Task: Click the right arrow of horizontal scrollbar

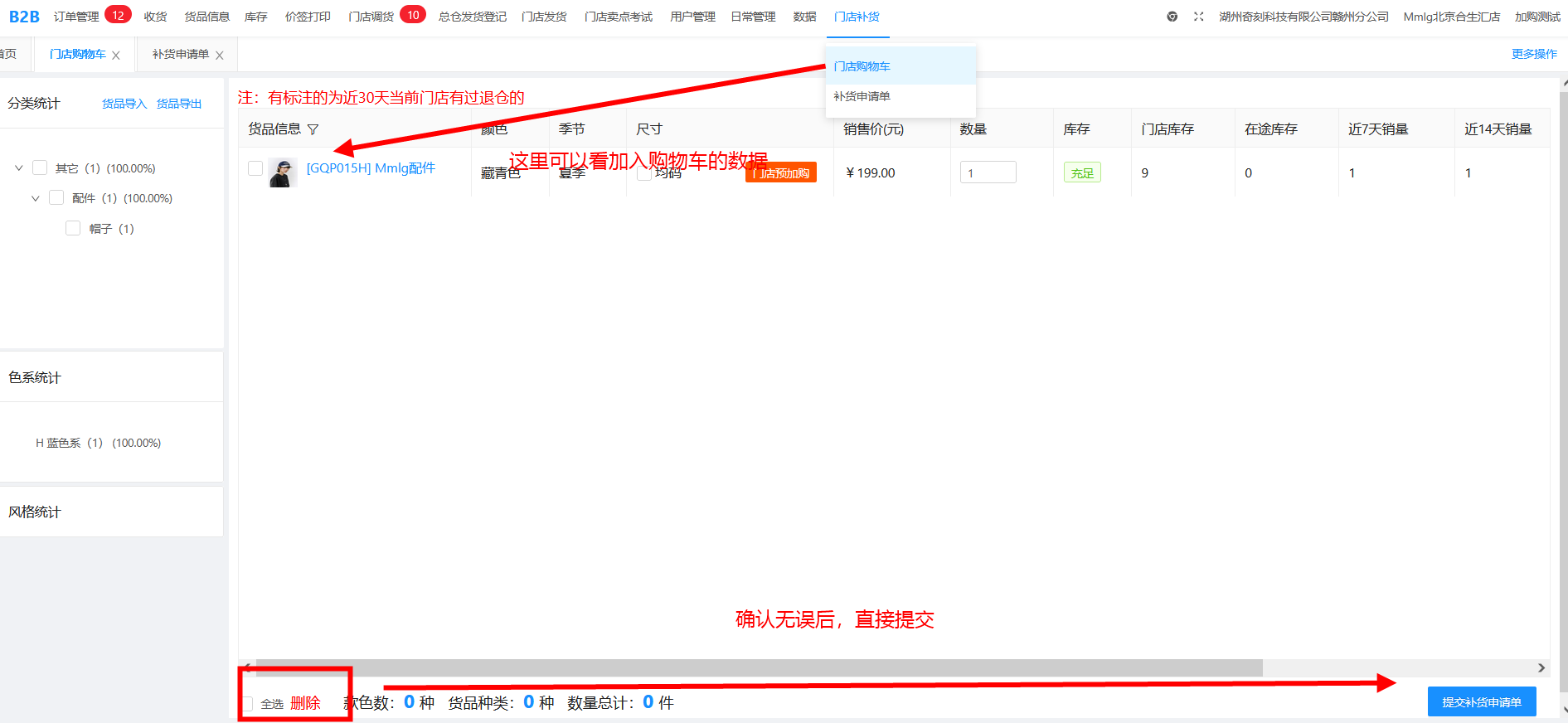Action: coord(1541,667)
